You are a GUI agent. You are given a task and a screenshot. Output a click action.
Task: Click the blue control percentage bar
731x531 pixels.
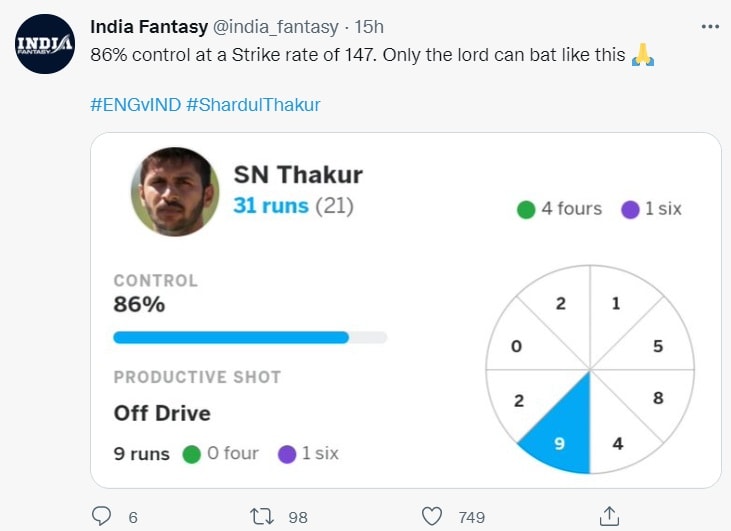point(231,337)
